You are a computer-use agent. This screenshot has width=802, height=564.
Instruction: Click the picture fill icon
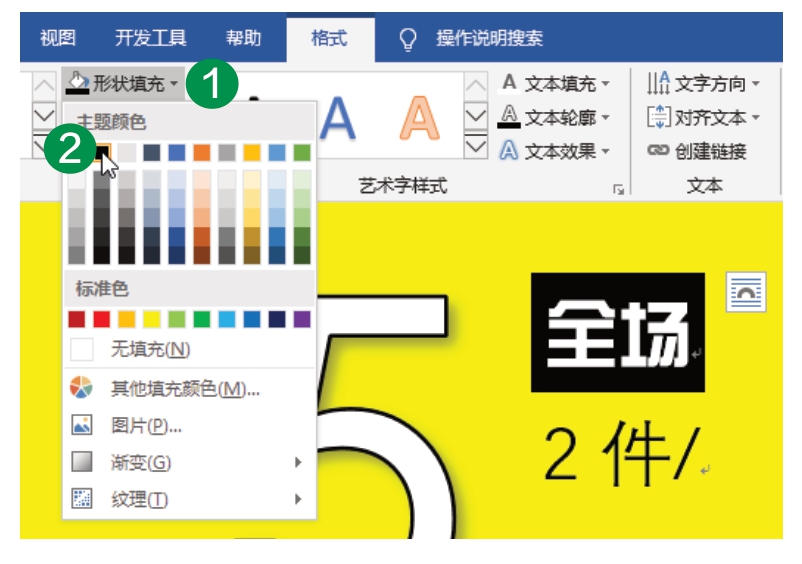[82, 425]
